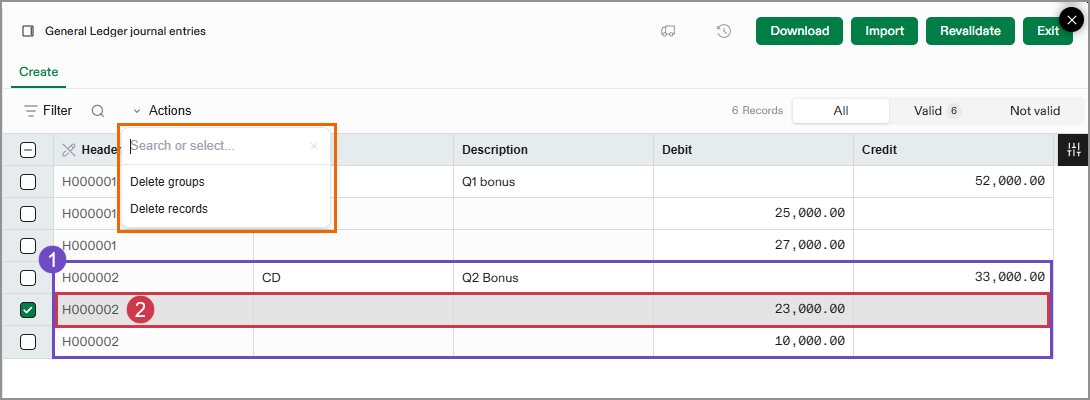Uncheck the selected H000002 row checkbox
Viewport: 1090px width, 400px height.
pyautogui.click(x=28, y=310)
